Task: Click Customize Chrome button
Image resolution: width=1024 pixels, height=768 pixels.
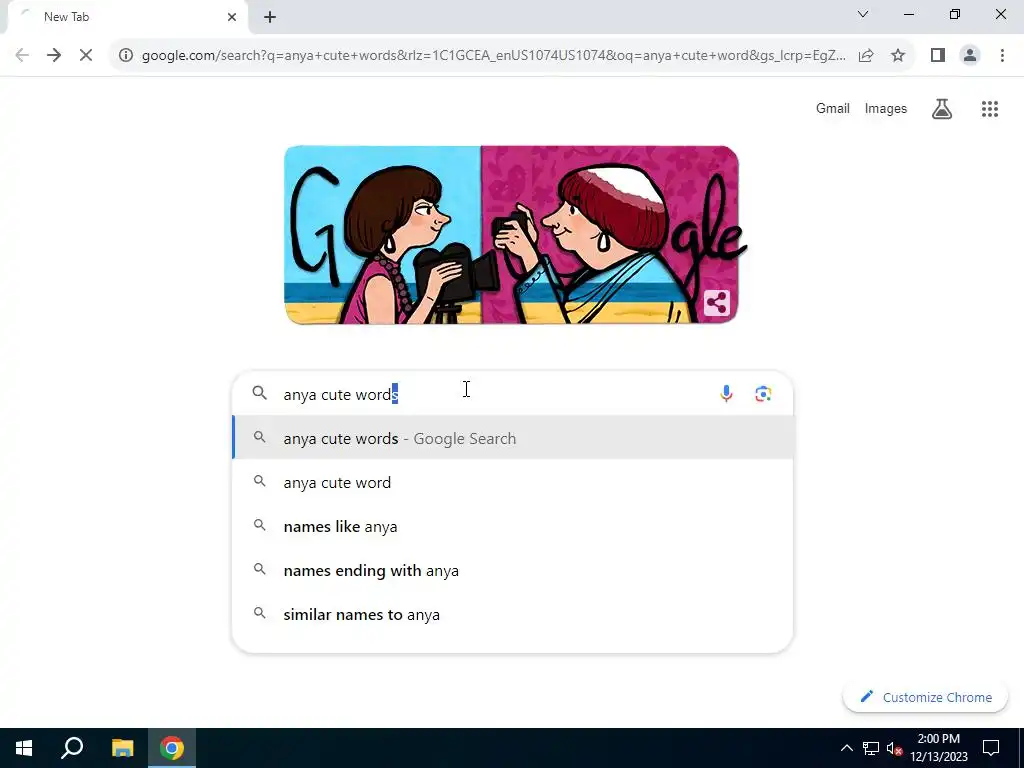Action: [925, 697]
